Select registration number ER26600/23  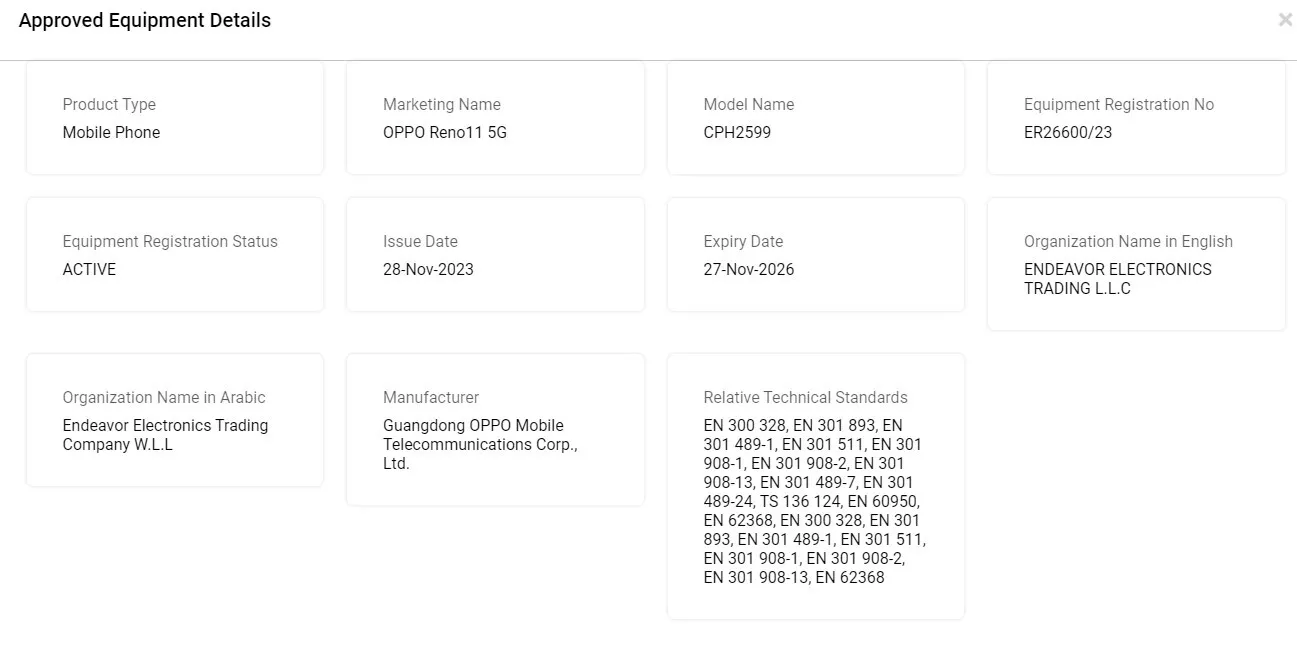click(x=1068, y=132)
